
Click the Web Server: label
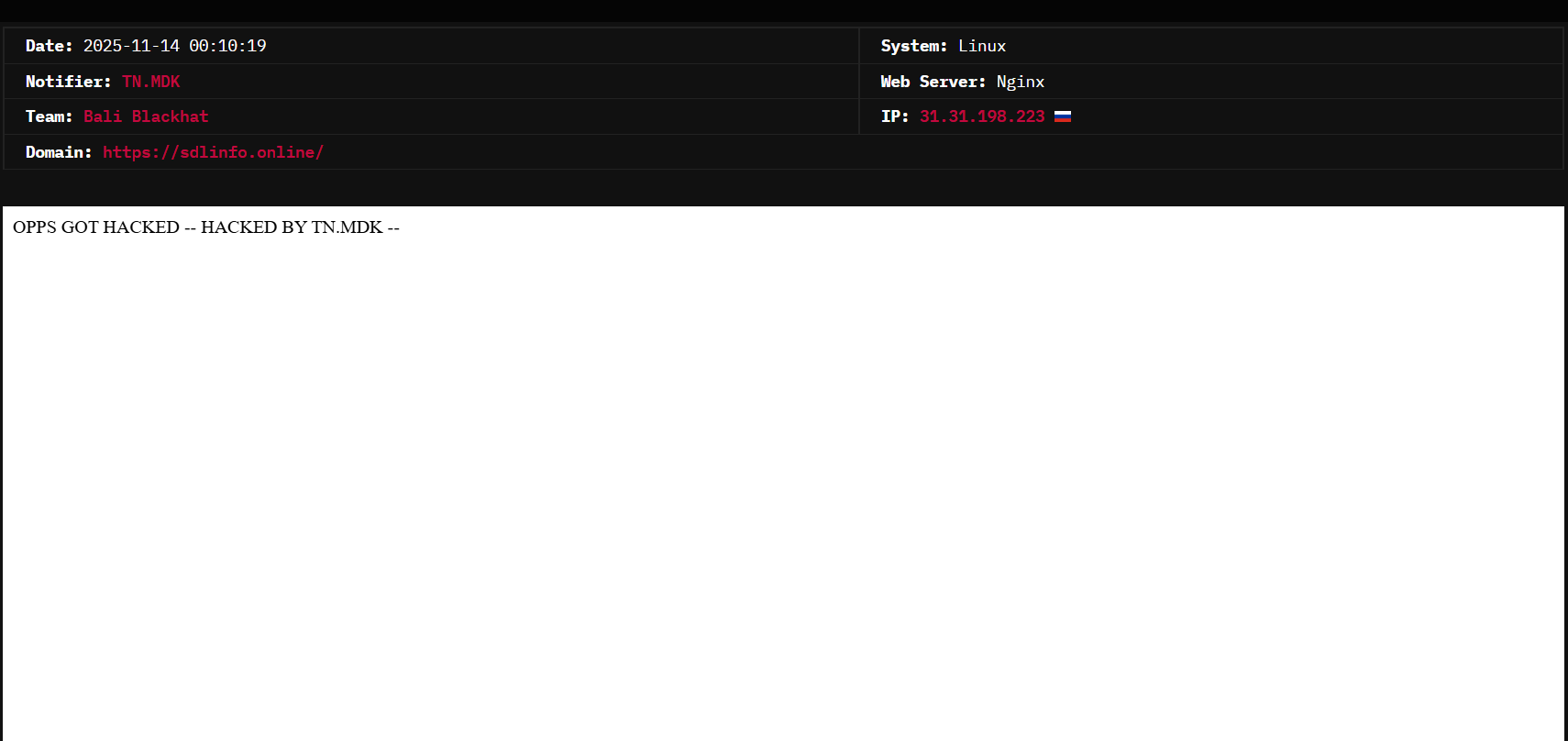[933, 82]
